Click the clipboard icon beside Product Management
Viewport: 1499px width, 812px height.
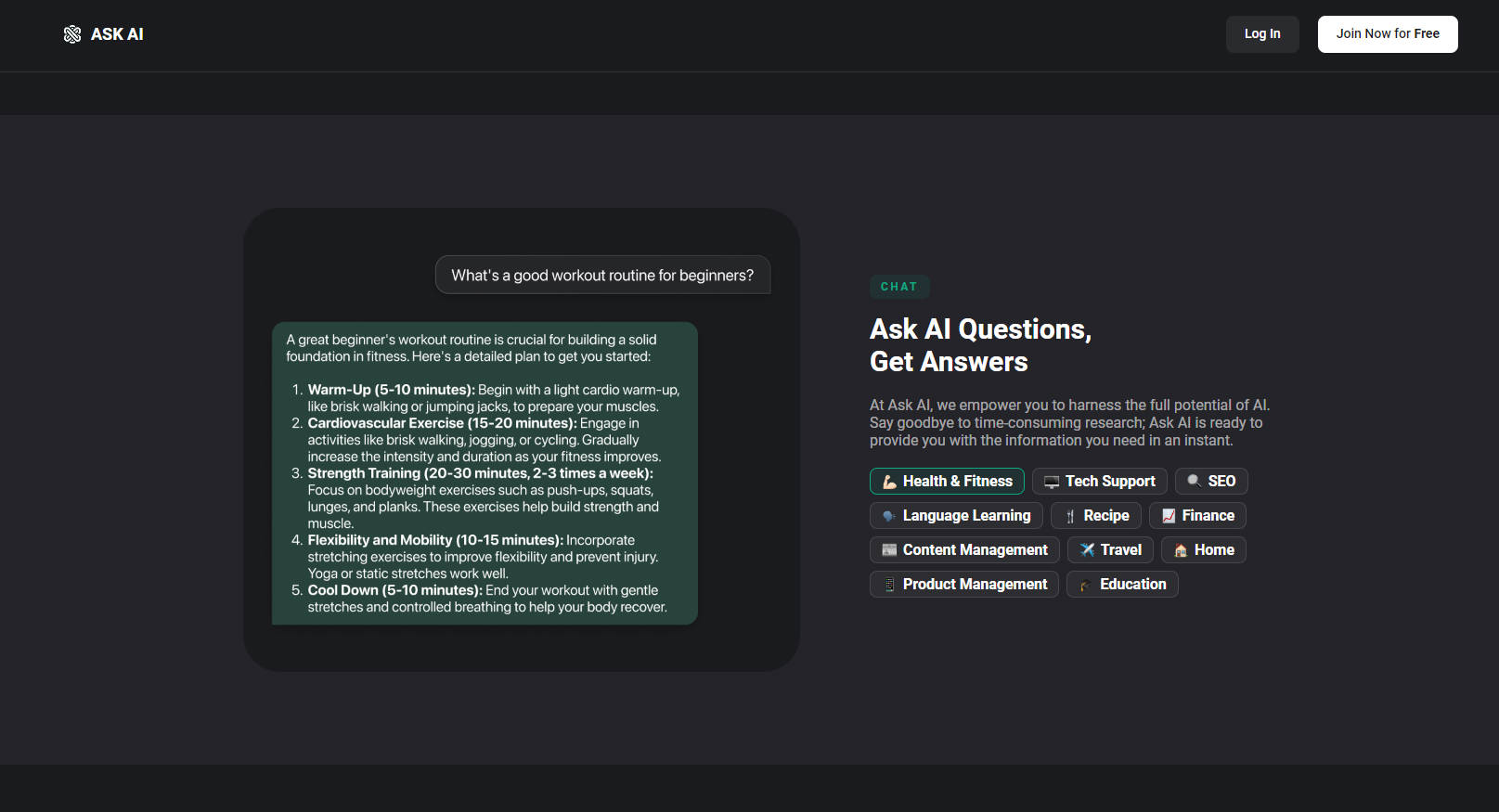point(889,585)
